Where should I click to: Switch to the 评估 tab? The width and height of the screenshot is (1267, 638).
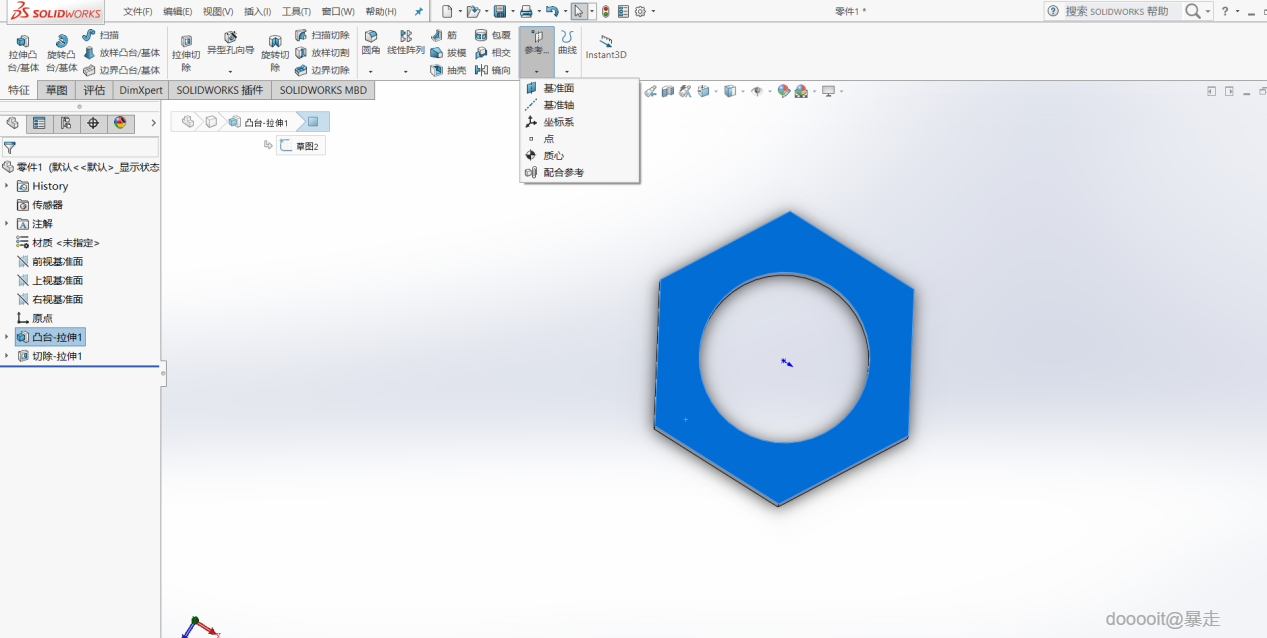pos(94,90)
